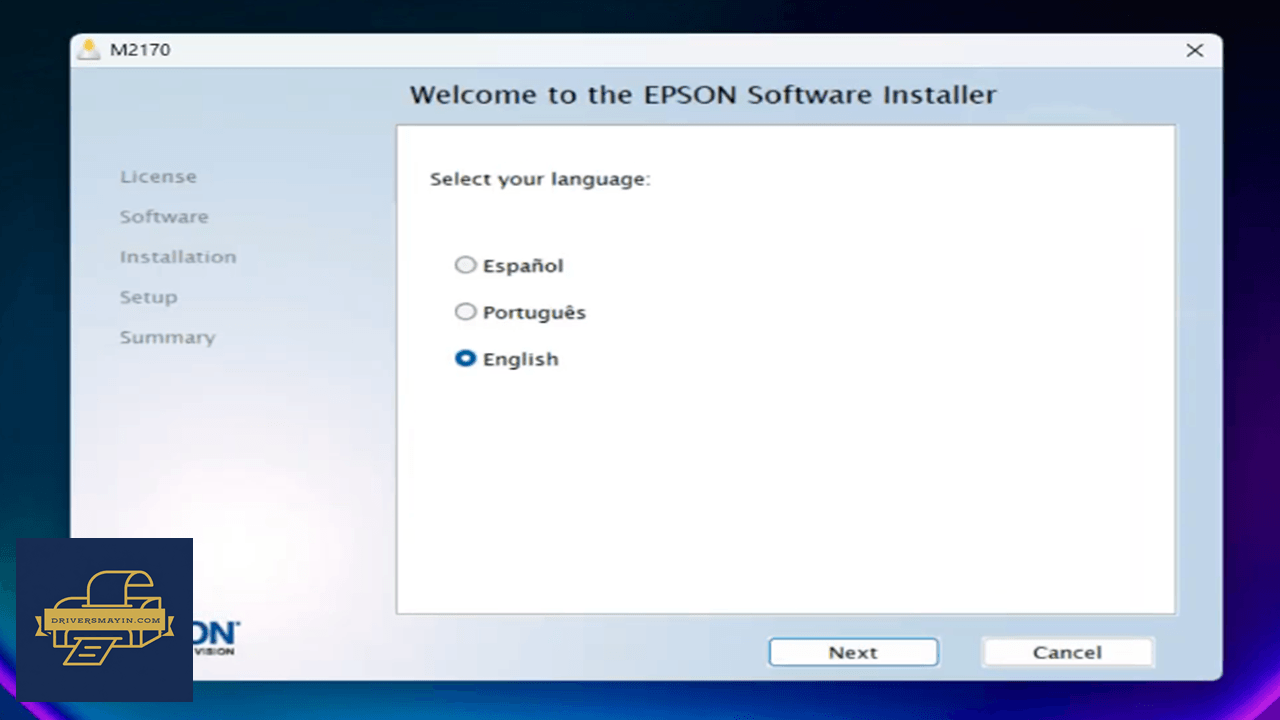Pick the English radio button

point(465,359)
